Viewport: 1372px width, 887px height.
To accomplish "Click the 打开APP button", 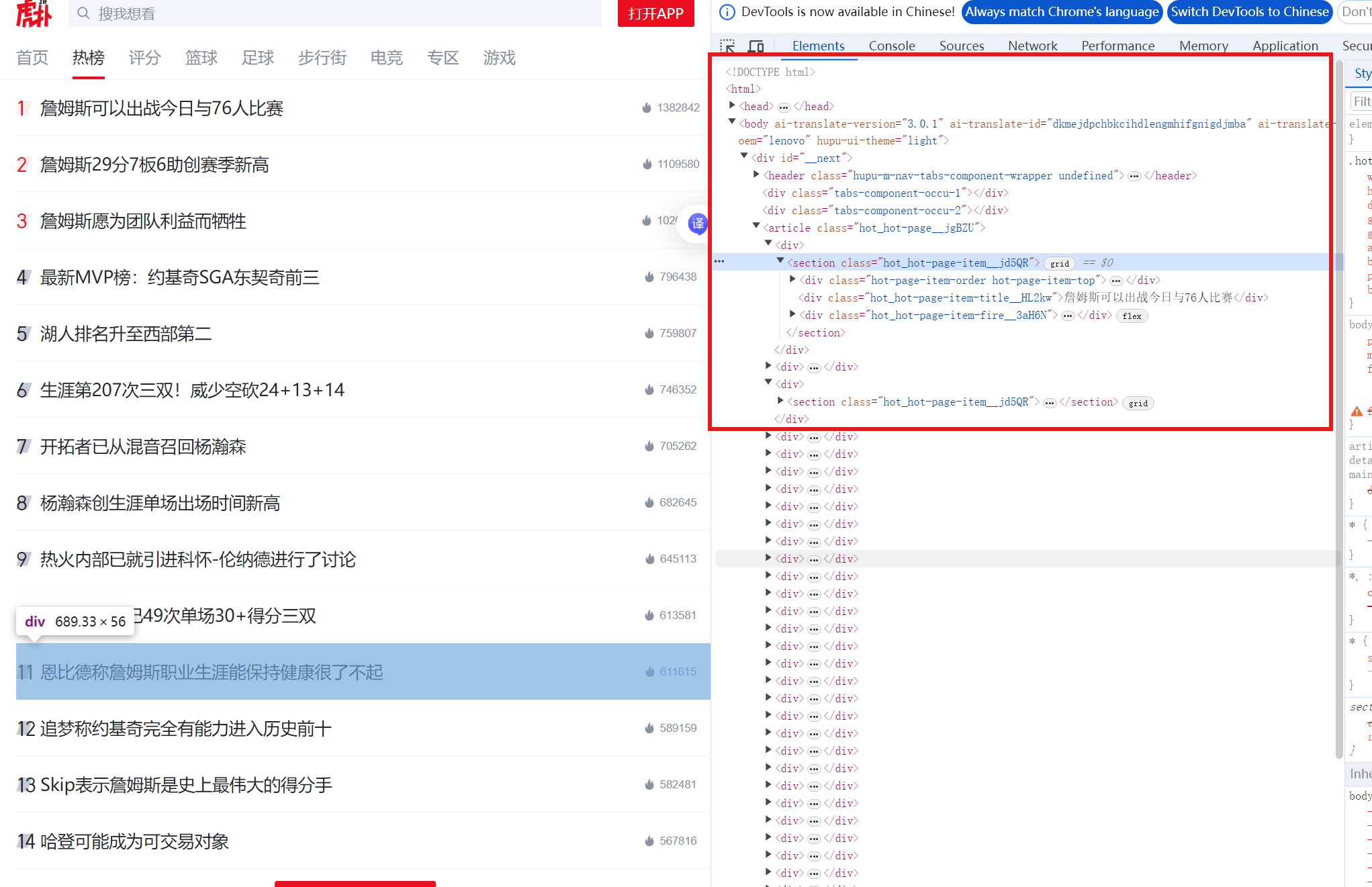I will (x=655, y=13).
